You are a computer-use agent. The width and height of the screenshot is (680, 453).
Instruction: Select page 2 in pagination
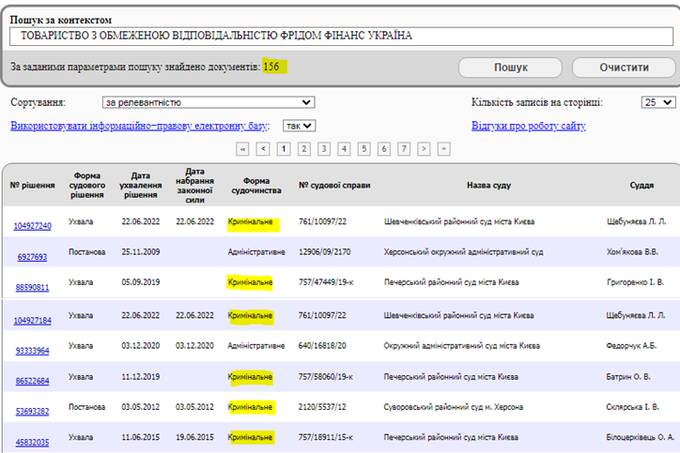click(x=304, y=149)
